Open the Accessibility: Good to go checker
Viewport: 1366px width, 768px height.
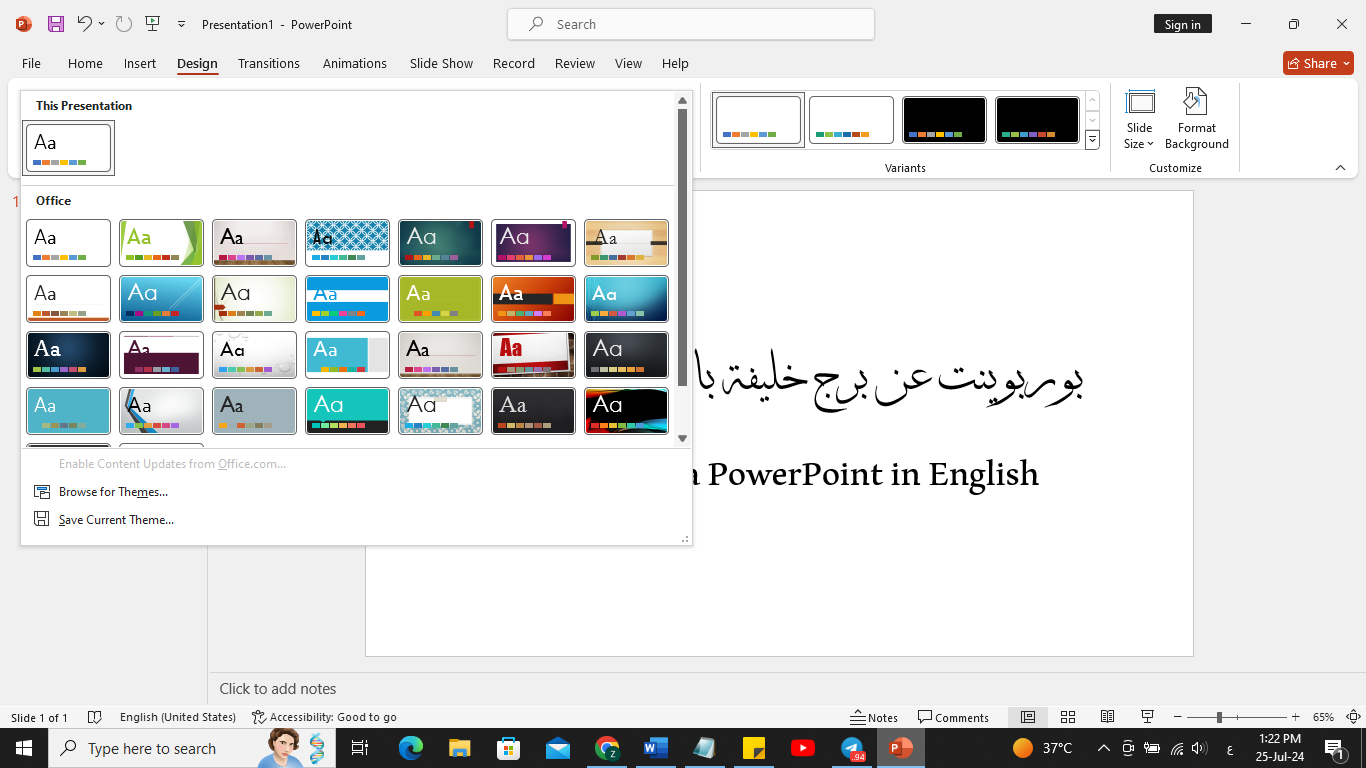coord(324,717)
